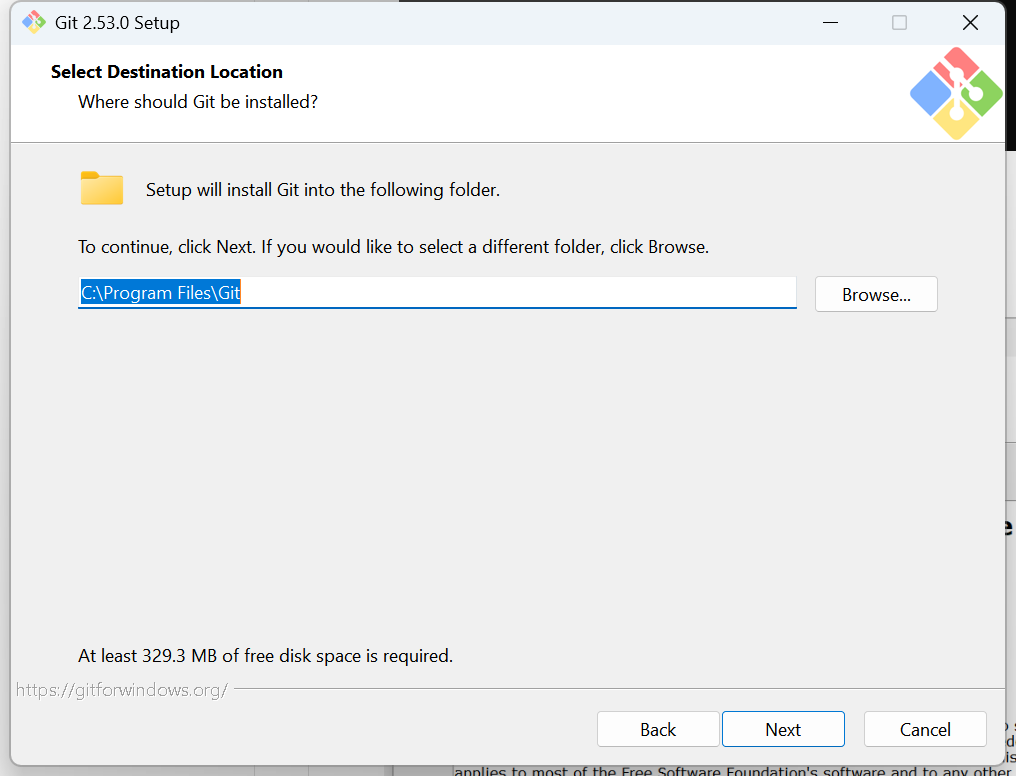Cancel the Git installation
Image resolution: width=1016 pixels, height=776 pixels.
click(x=925, y=729)
